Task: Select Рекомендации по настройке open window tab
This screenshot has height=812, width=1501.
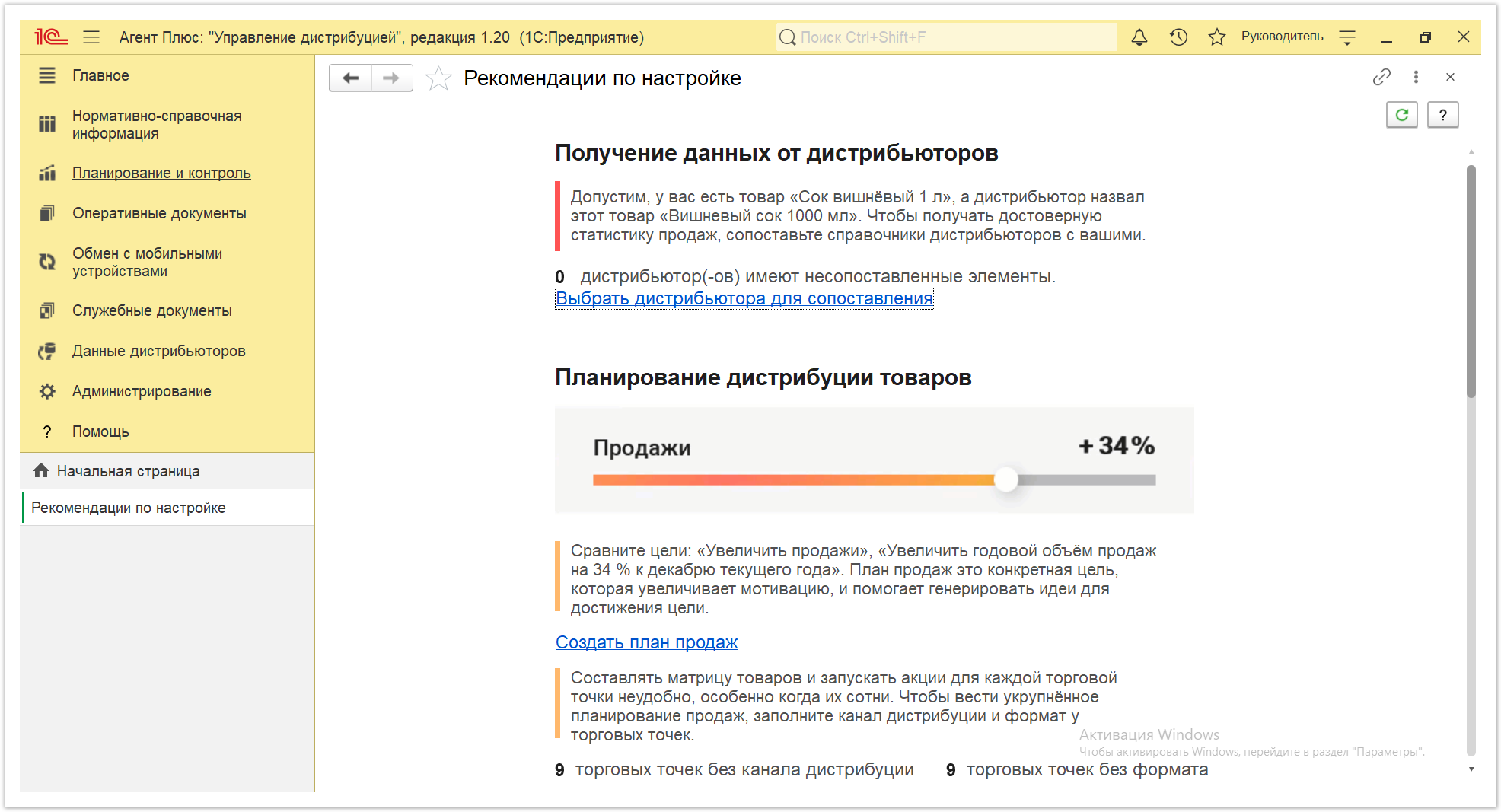Action: 167,508
